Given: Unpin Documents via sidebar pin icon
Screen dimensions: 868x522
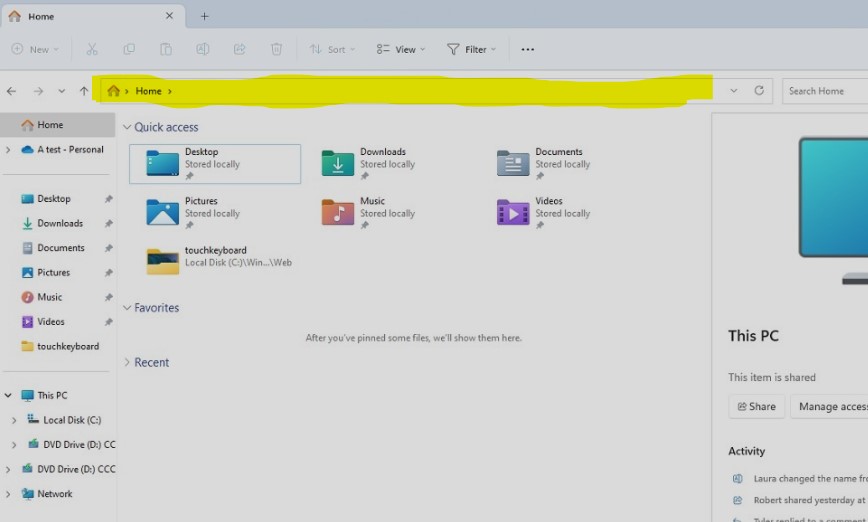Looking at the screenshot, I should tap(108, 248).
